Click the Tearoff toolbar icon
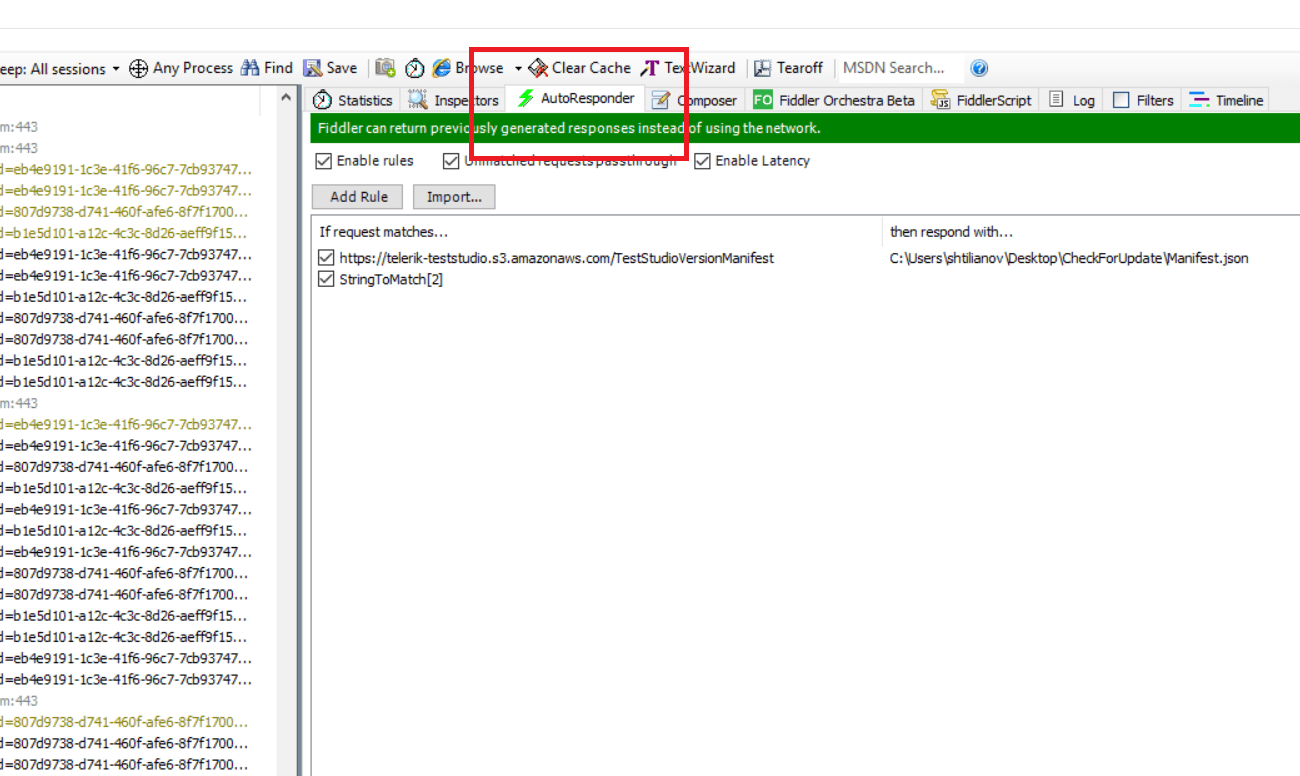 pos(762,68)
